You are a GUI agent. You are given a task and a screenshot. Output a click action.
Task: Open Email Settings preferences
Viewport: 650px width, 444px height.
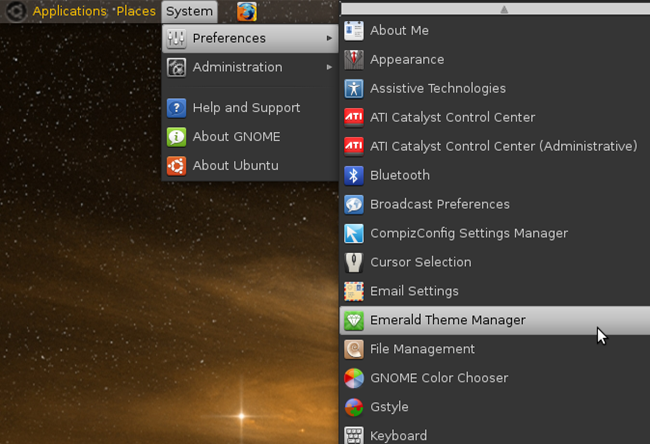click(x=414, y=291)
